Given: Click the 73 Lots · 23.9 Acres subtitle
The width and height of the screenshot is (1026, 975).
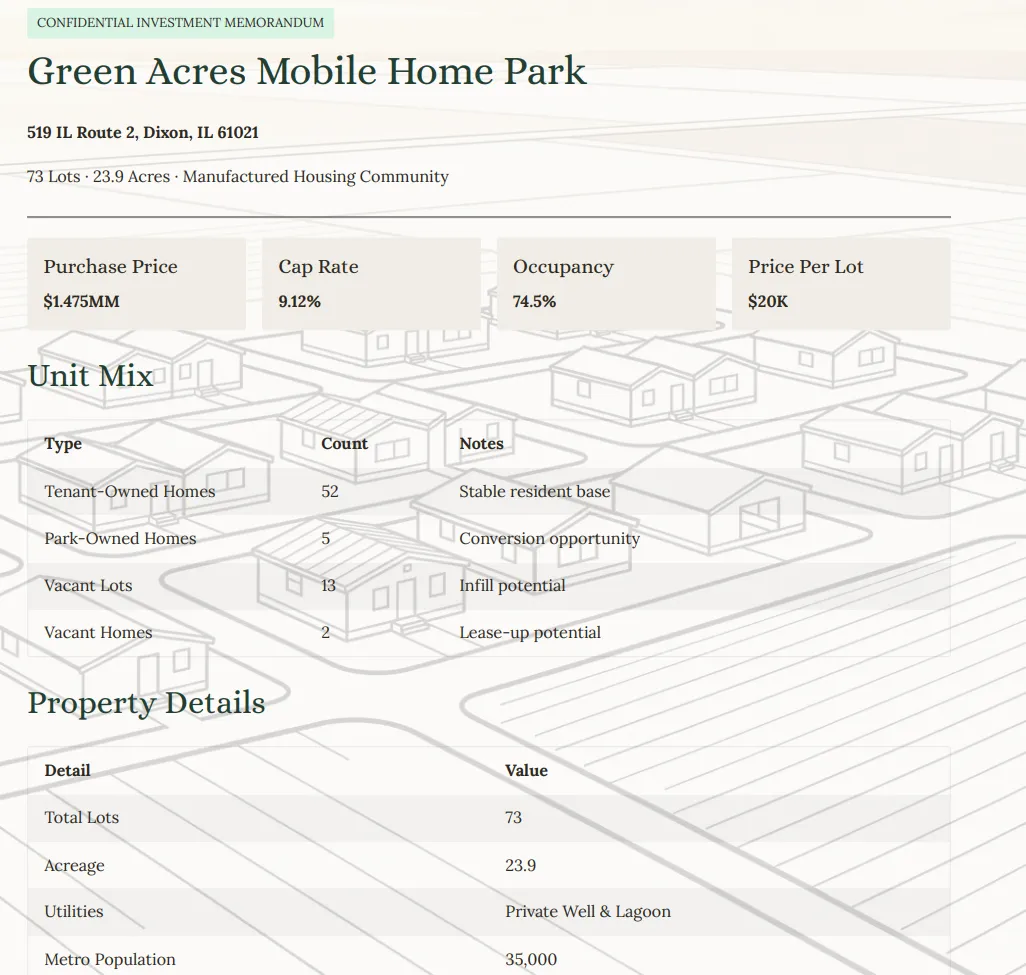Looking at the screenshot, I should [238, 177].
